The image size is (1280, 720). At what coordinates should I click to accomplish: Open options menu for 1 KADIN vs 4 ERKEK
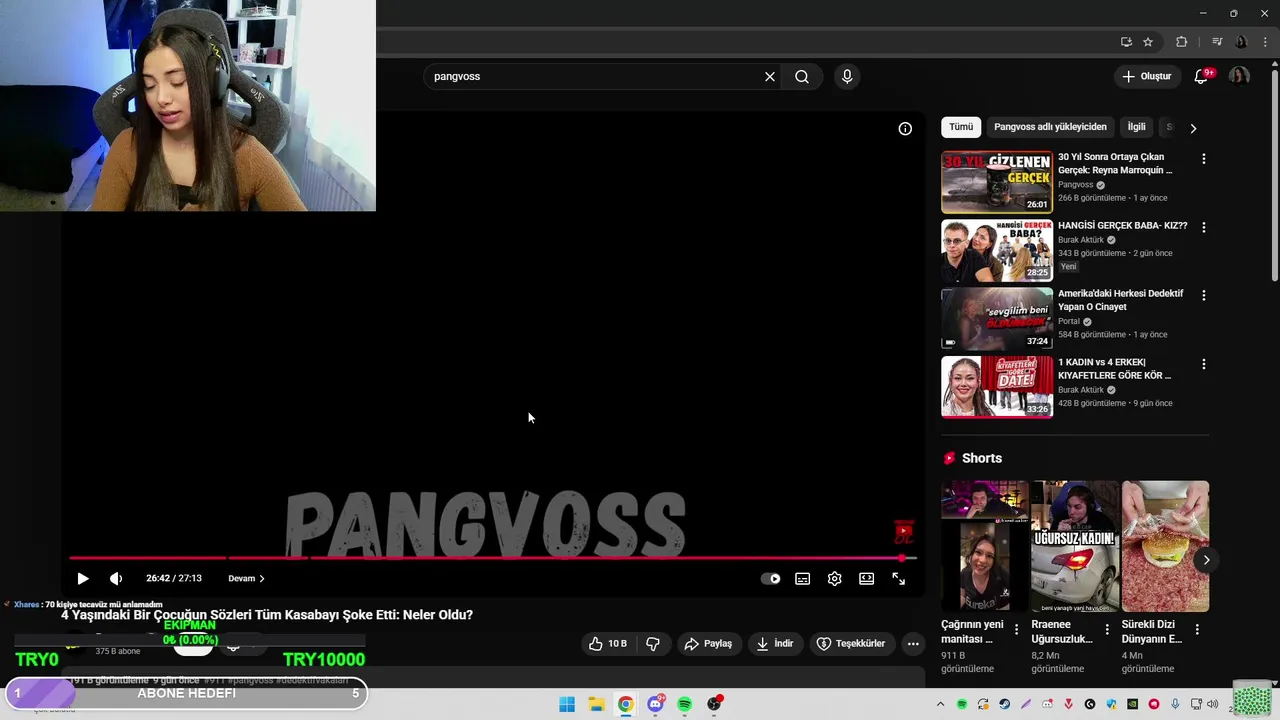pyautogui.click(x=1203, y=364)
